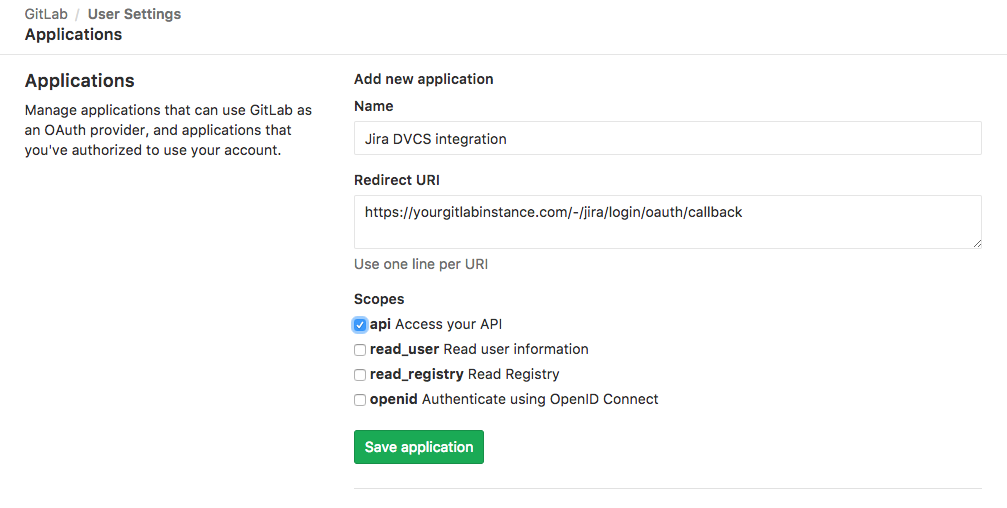
Task: Select the 'Read Registry' label text
Action: (x=513, y=374)
